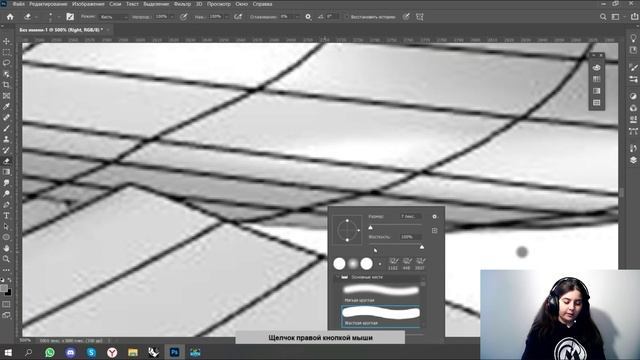Select the Blur tool
The width and height of the screenshot is (640, 360).
click(7, 183)
